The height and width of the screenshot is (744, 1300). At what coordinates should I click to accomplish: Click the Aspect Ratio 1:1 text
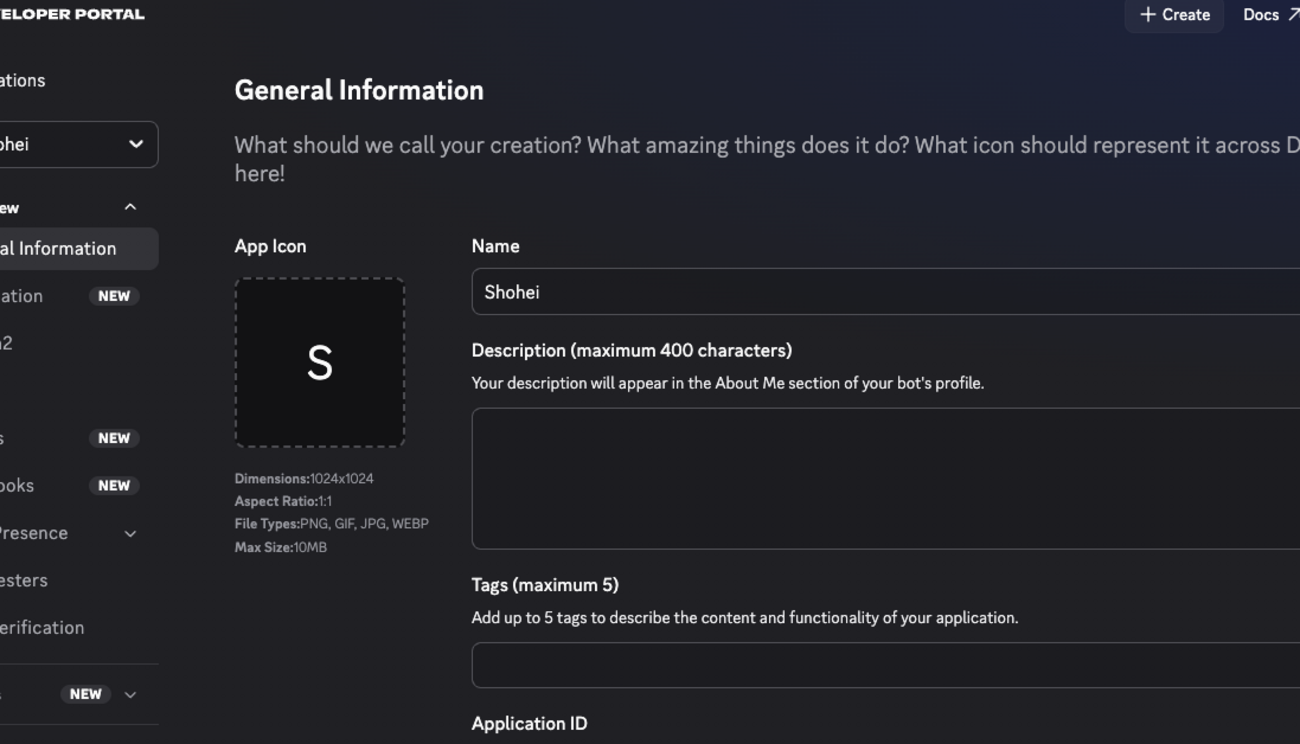tap(284, 502)
